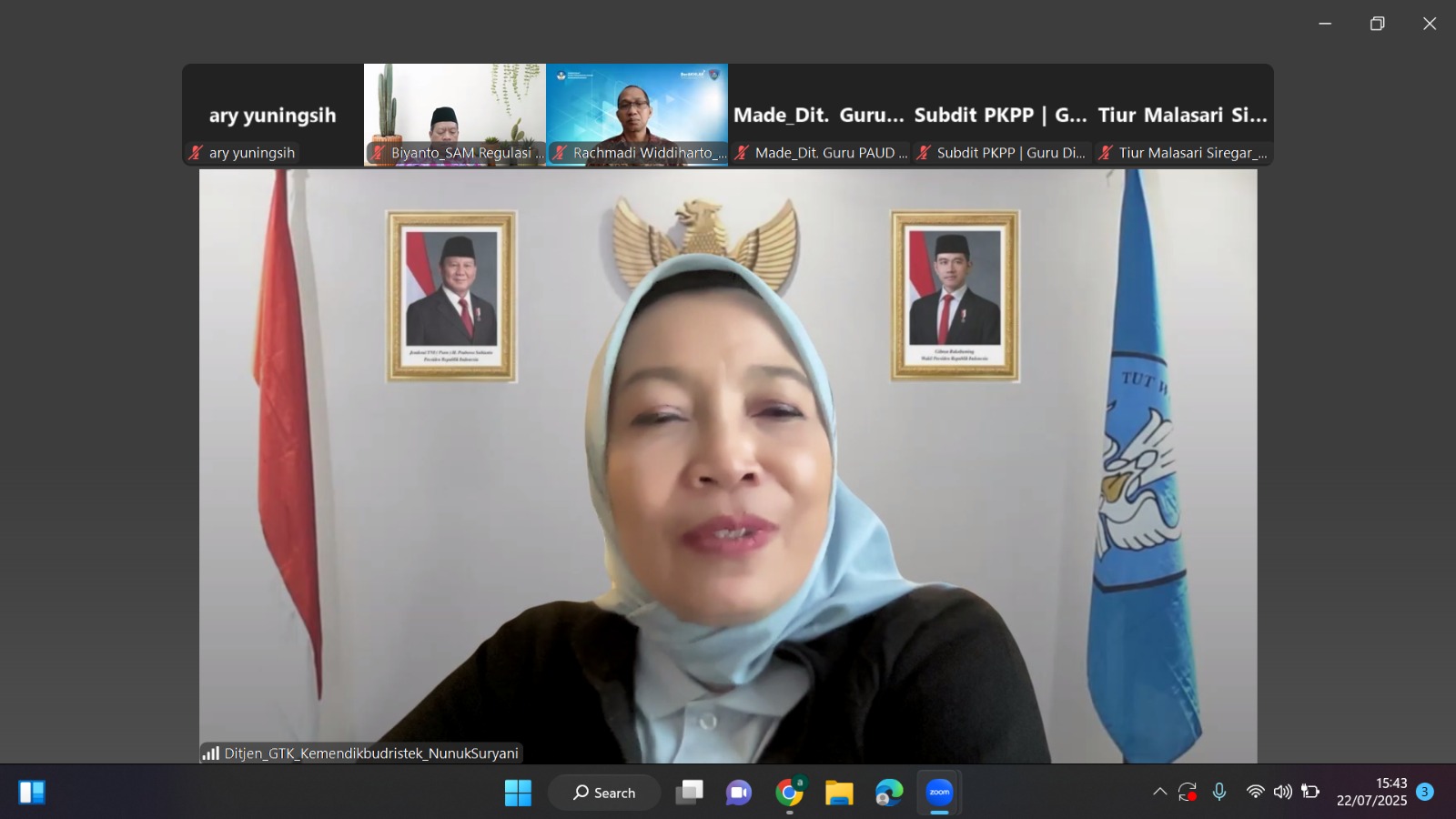Image resolution: width=1456 pixels, height=819 pixels.
Task: Open Task View from the taskbar
Action: pyautogui.click(x=689, y=793)
